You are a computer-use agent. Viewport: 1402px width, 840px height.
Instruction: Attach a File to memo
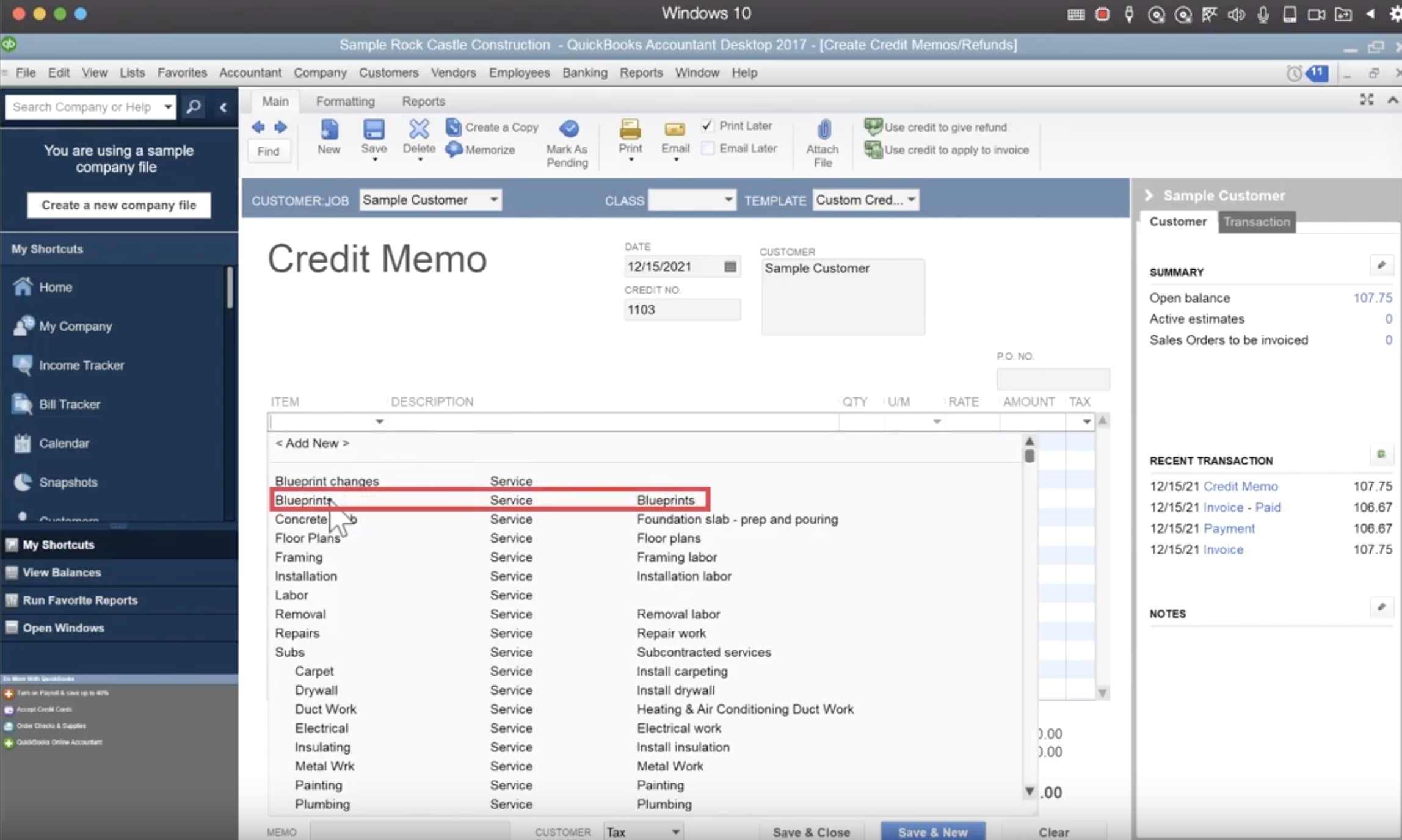pyautogui.click(x=823, y=143)
